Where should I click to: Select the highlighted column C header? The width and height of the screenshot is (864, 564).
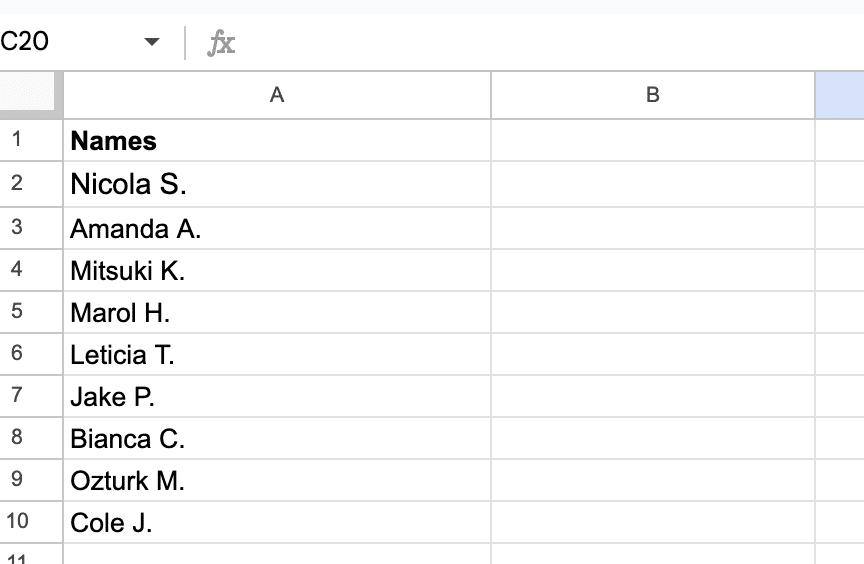click(840, 95)
